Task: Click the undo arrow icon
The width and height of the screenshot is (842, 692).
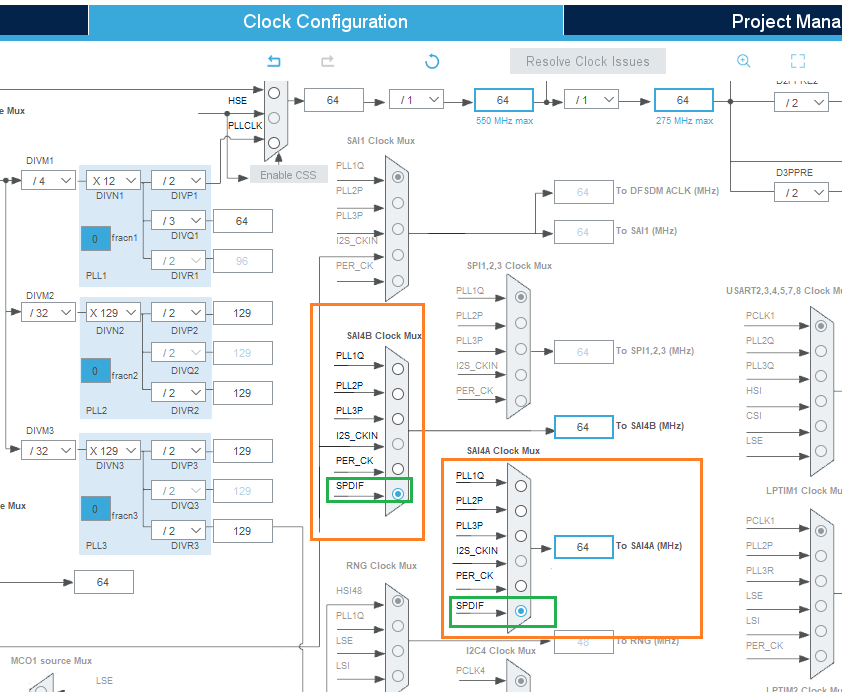Action: coord(274,61)
